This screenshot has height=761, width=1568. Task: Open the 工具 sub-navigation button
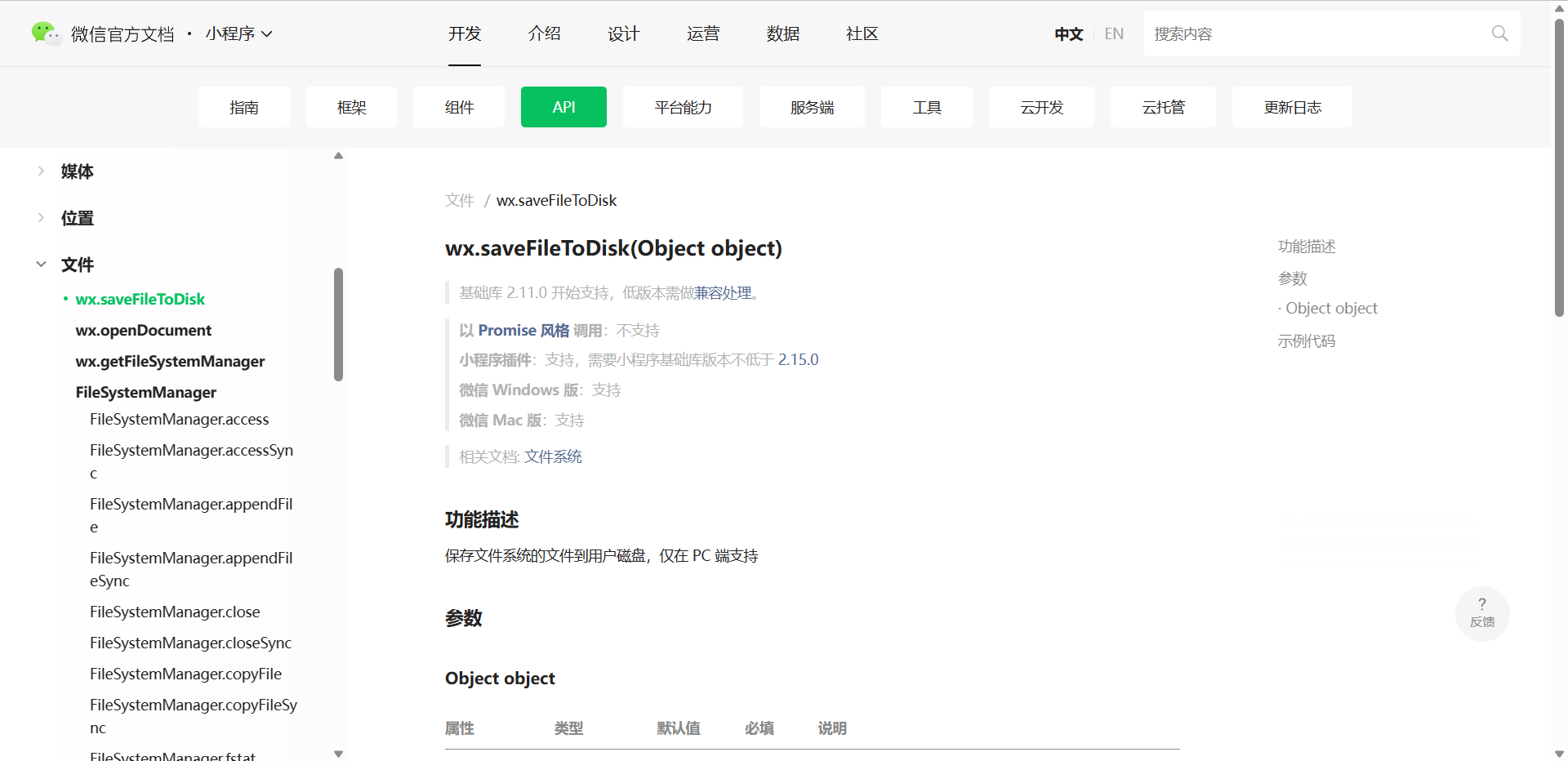click(x=927, y=107)
